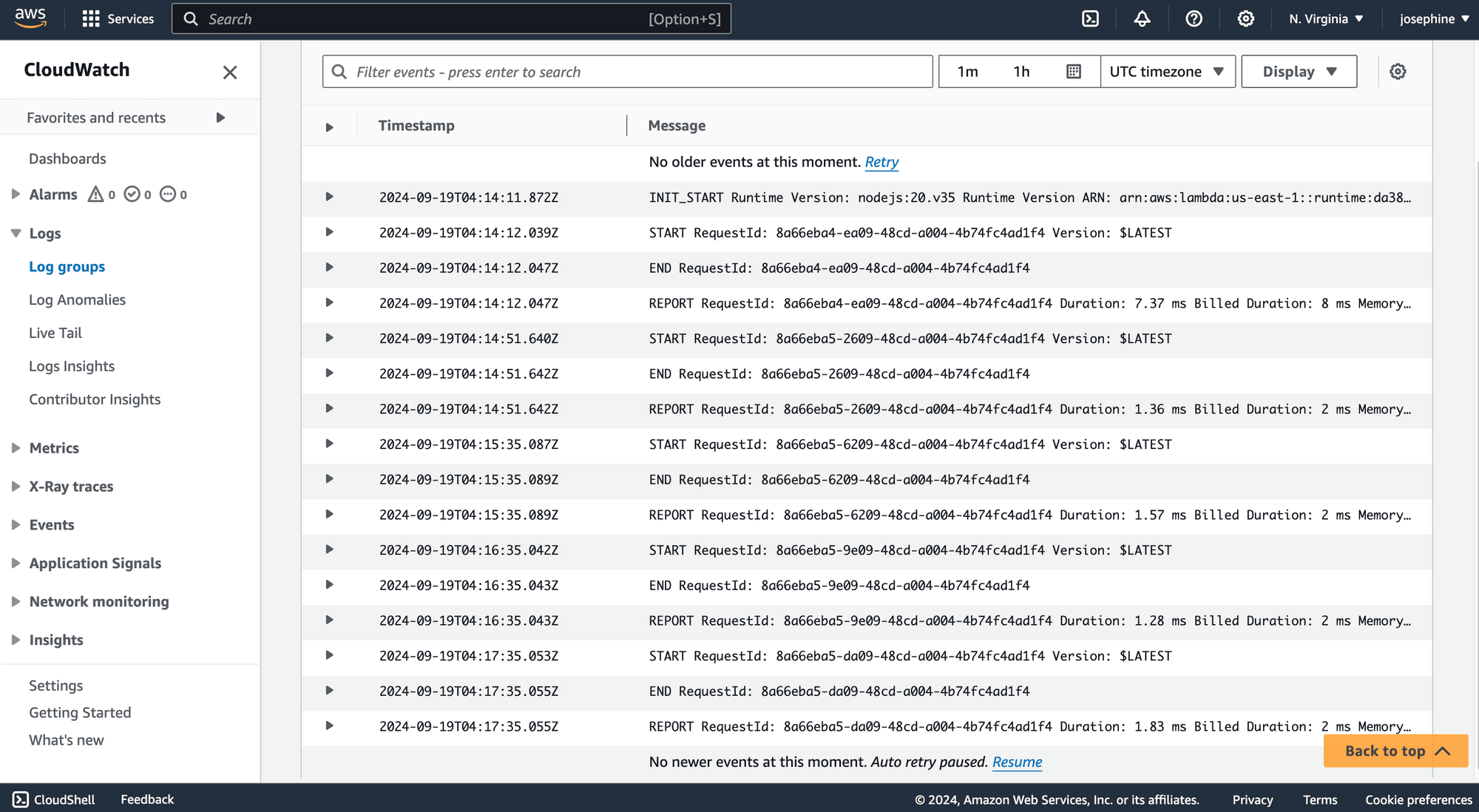Image resolution: width=1479 pixels, height=812 pixels.
Task: Select the 1h time range
Action: tap(1021, 72)
